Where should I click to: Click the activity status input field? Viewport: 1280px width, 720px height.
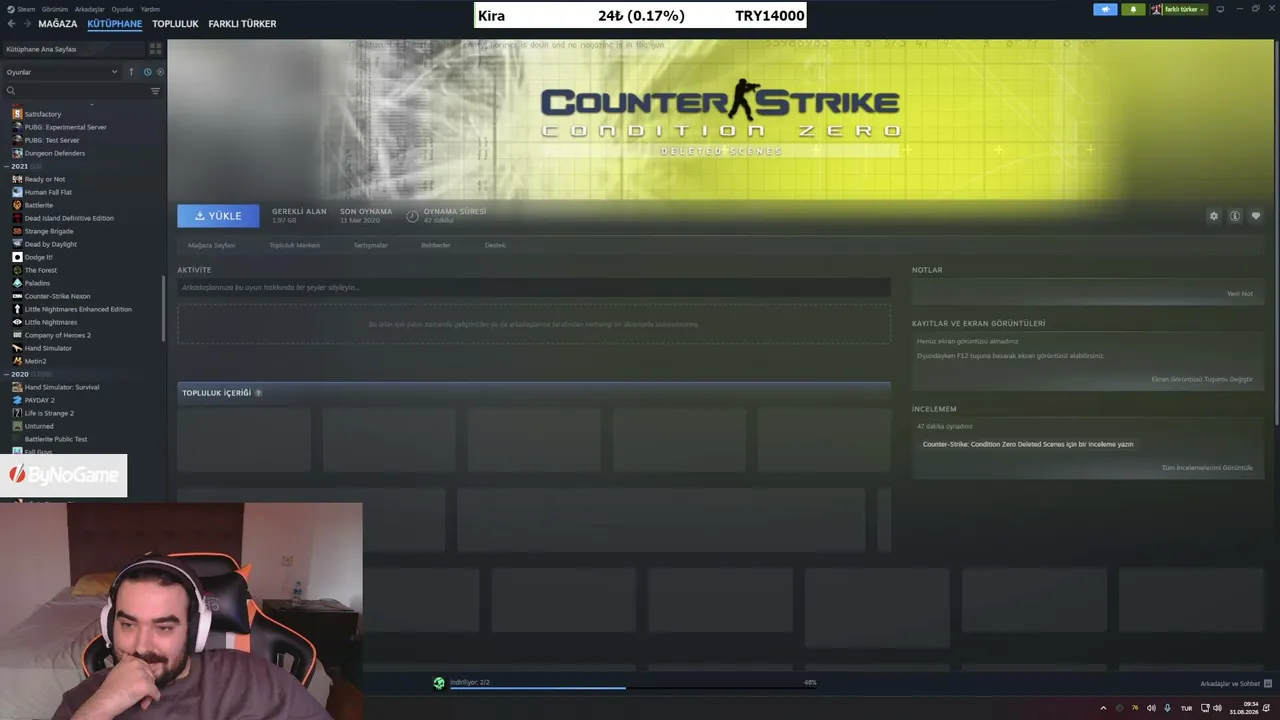coord(534,288)
